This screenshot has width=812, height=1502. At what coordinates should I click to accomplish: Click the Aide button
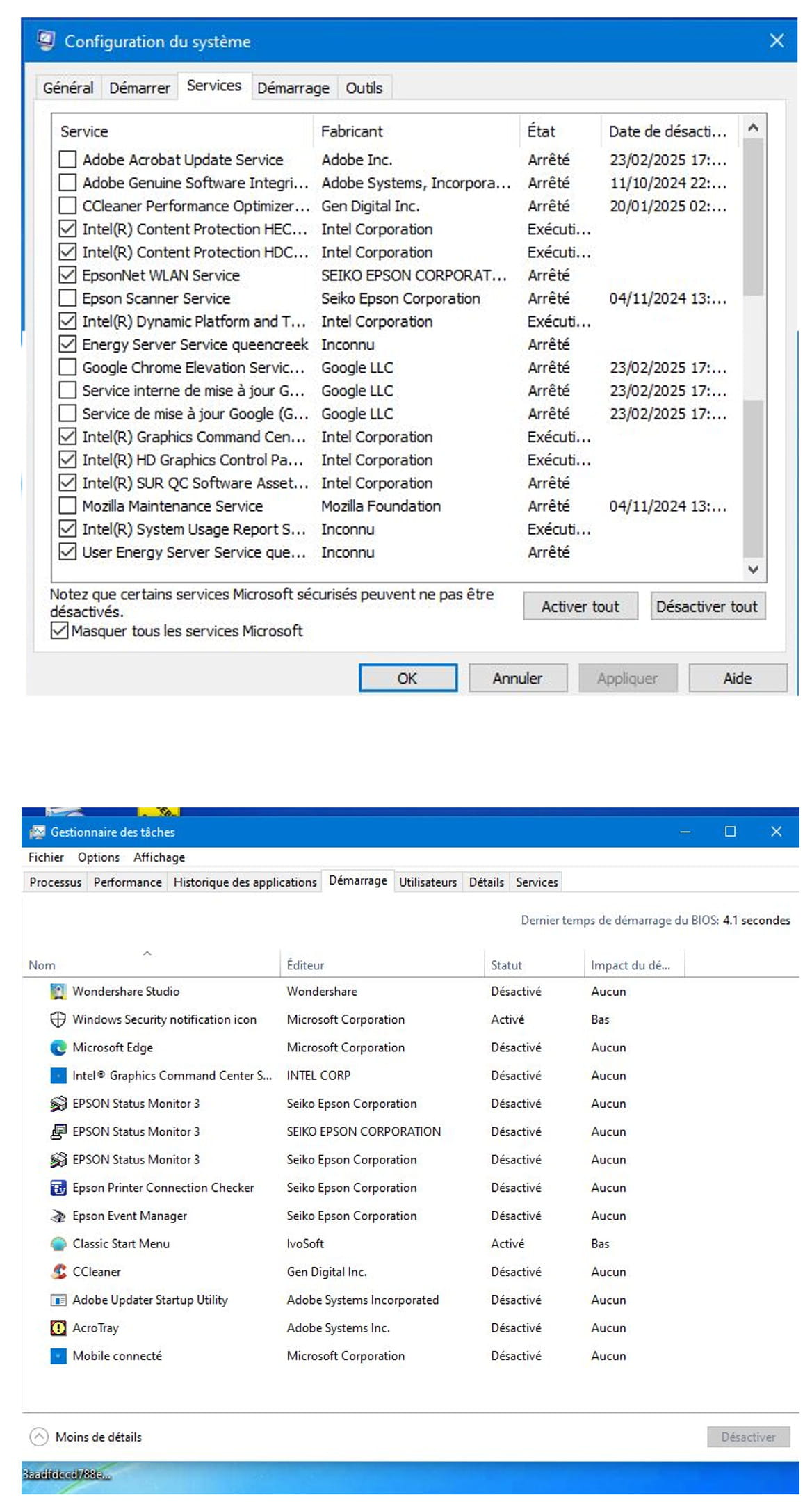738,678
